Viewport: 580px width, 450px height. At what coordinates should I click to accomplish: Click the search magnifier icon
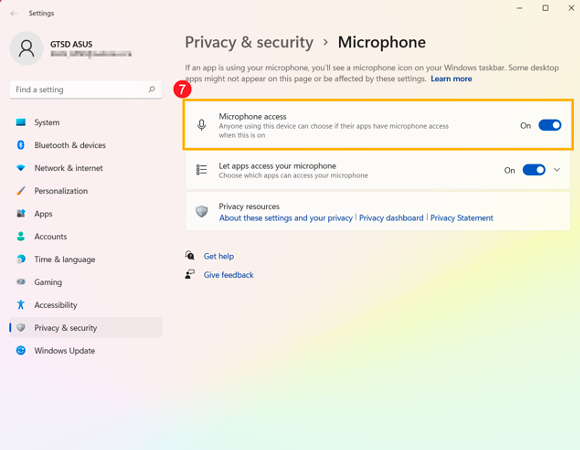coord(152,89)
